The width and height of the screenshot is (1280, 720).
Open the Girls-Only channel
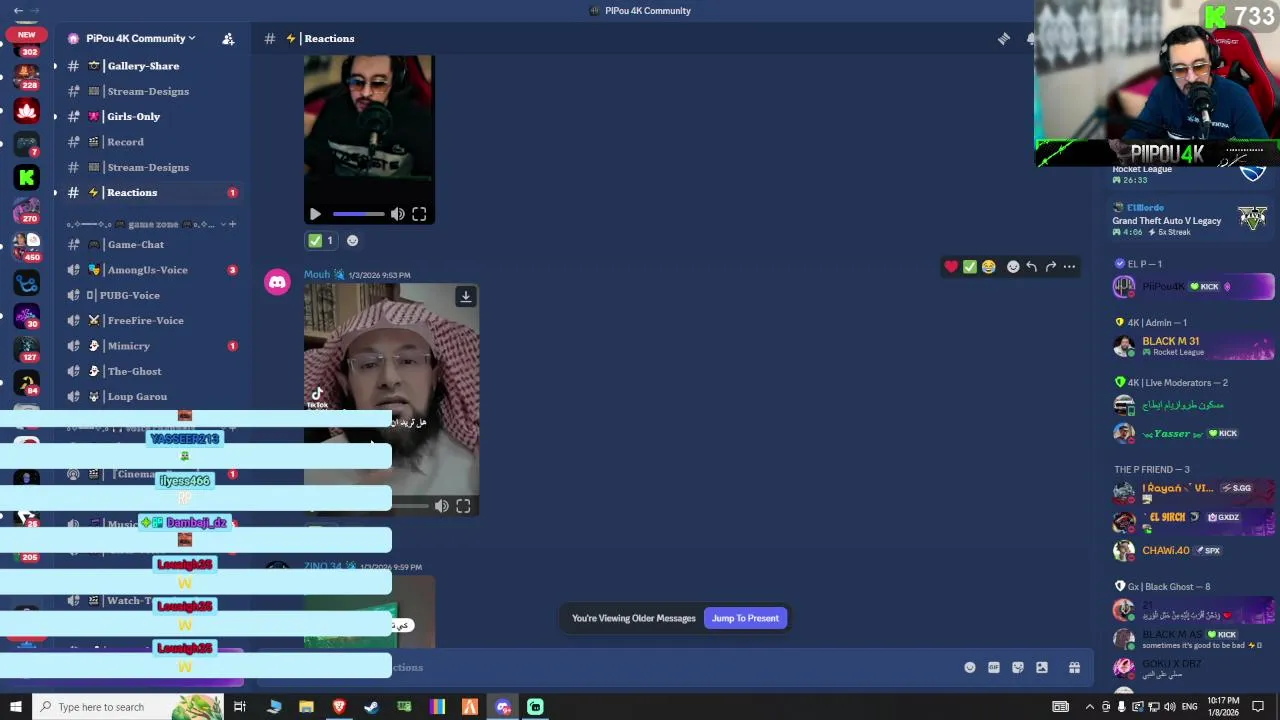(150, 116)
